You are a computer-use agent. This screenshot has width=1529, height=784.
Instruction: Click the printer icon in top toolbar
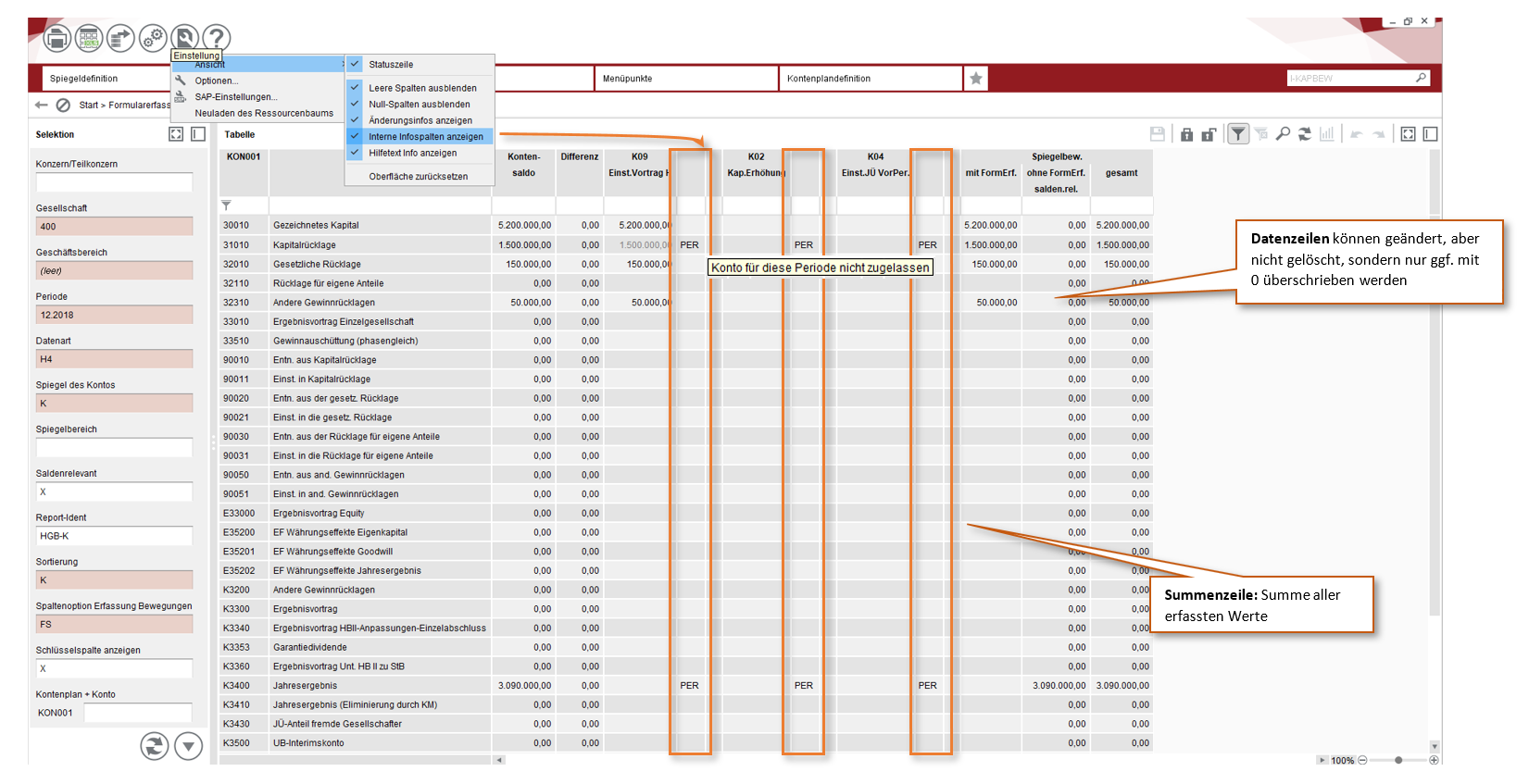point(57,38)
